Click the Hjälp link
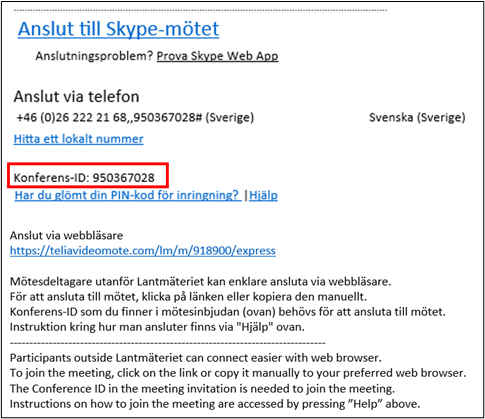 point(263,195)
